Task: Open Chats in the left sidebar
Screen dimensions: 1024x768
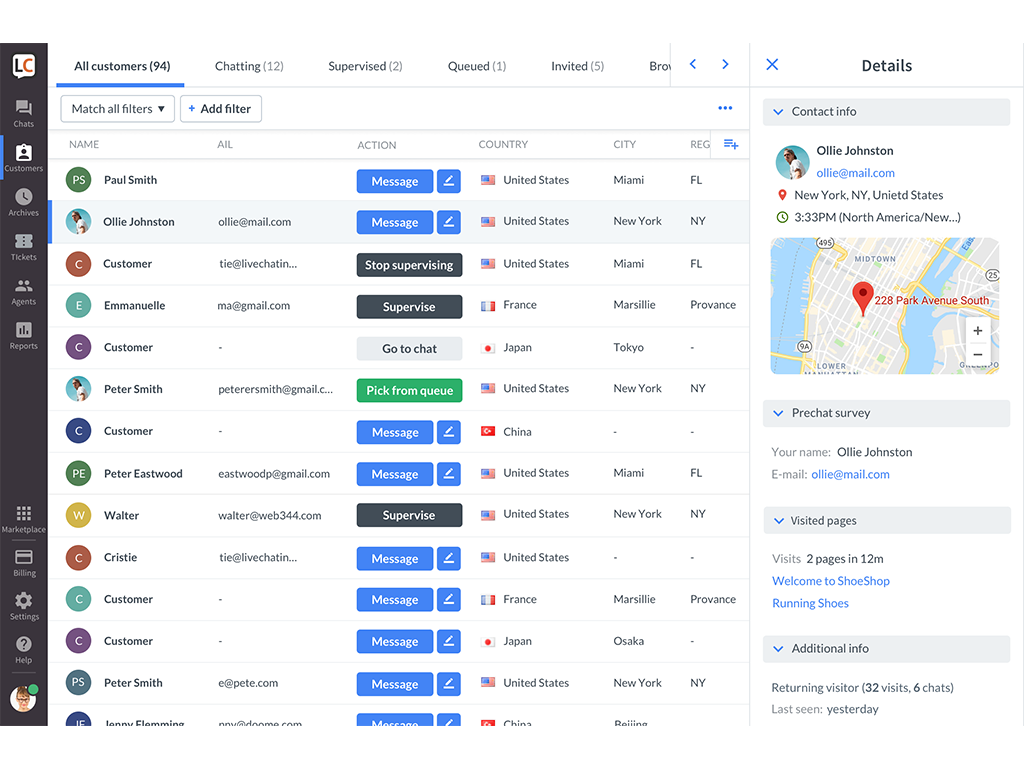Action: 23,113
